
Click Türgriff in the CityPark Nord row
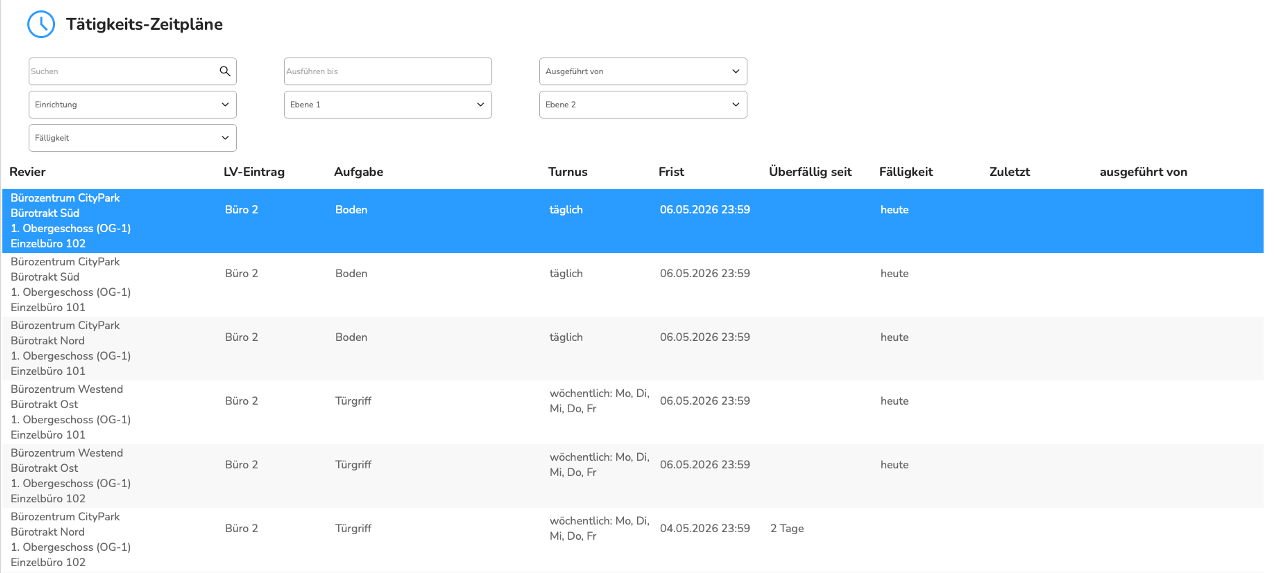tap(353, 528)
